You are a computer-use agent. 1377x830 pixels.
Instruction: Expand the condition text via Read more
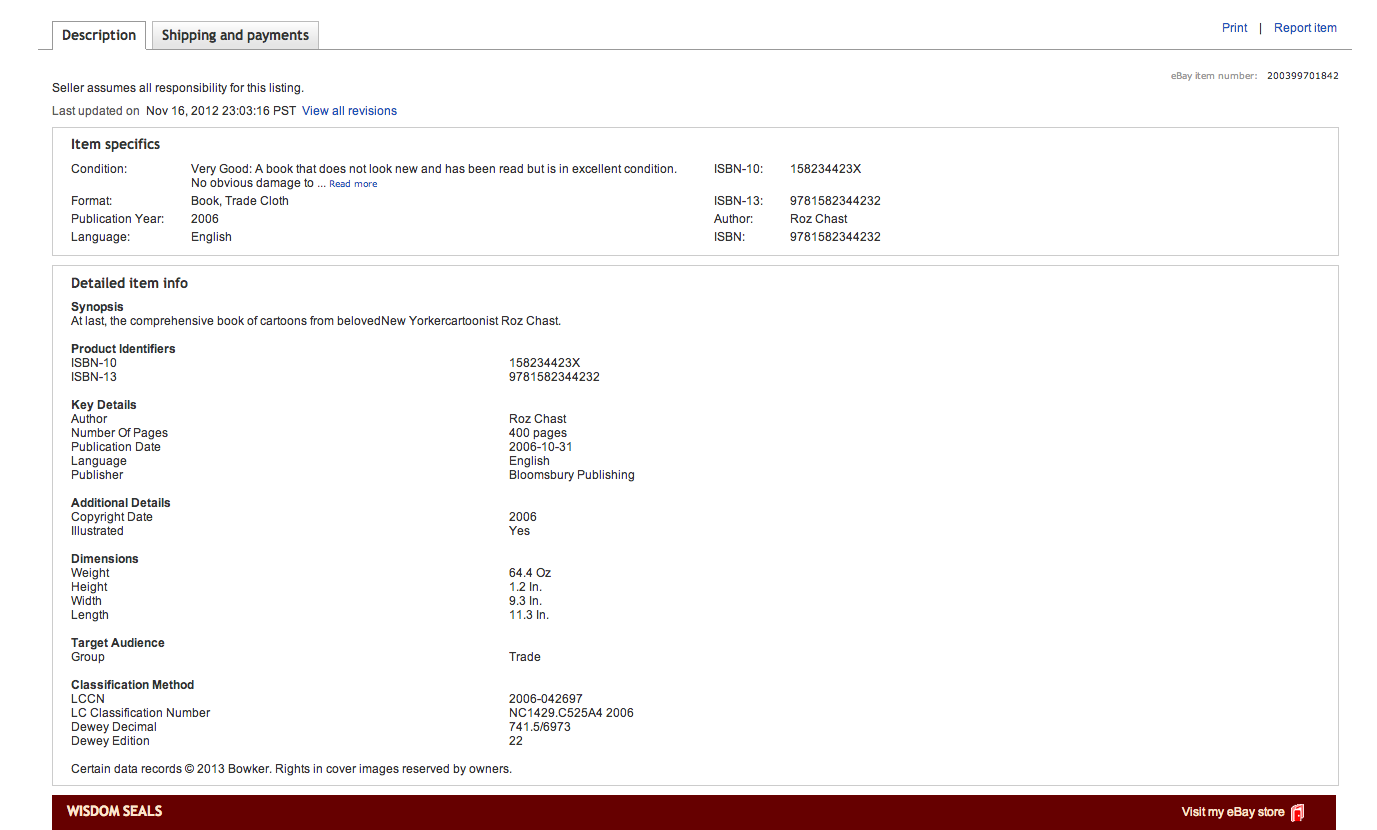[353, 184]
